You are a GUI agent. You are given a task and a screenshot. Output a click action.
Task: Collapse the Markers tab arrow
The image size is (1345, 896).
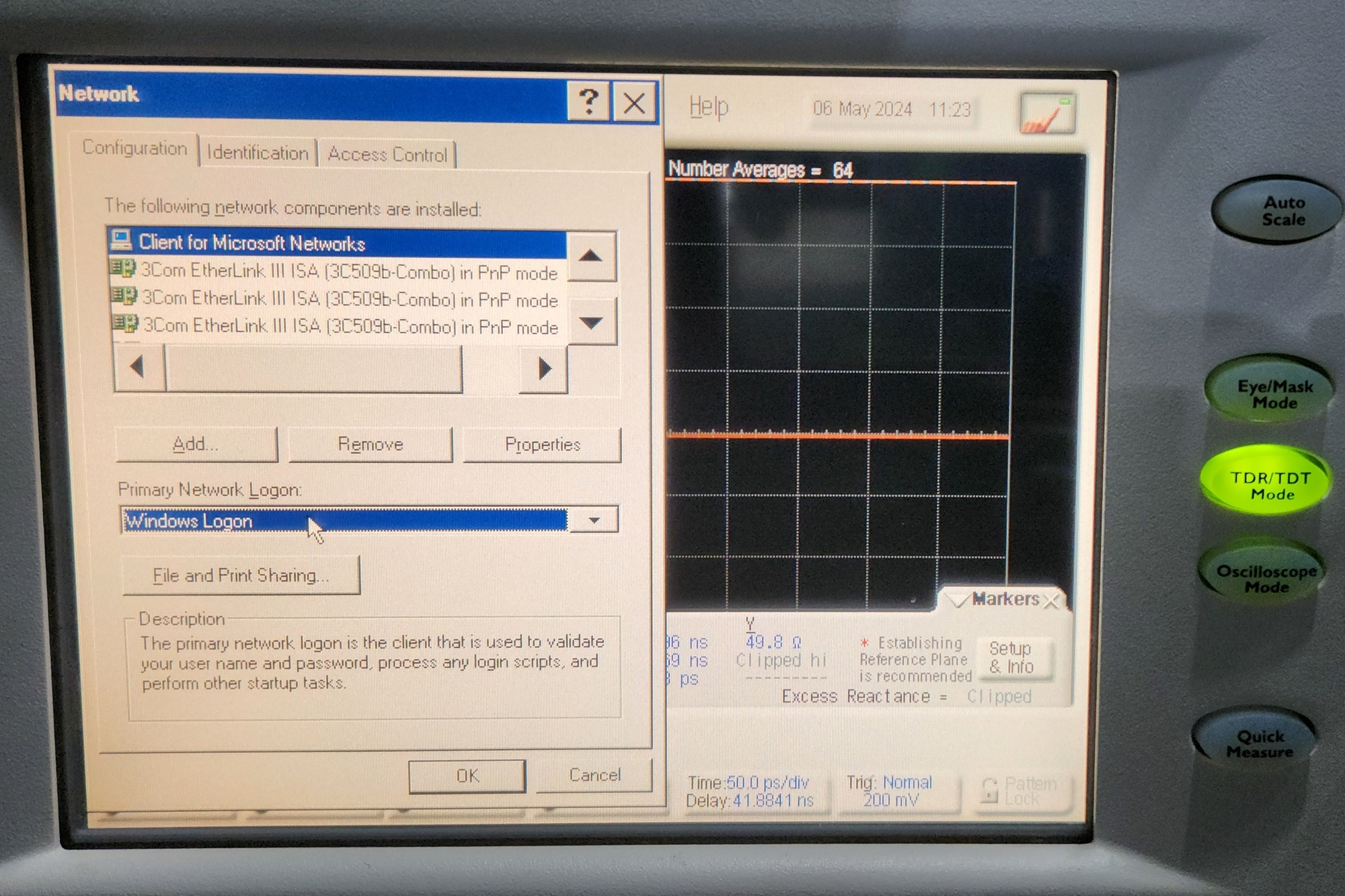(x=956, y=600)
